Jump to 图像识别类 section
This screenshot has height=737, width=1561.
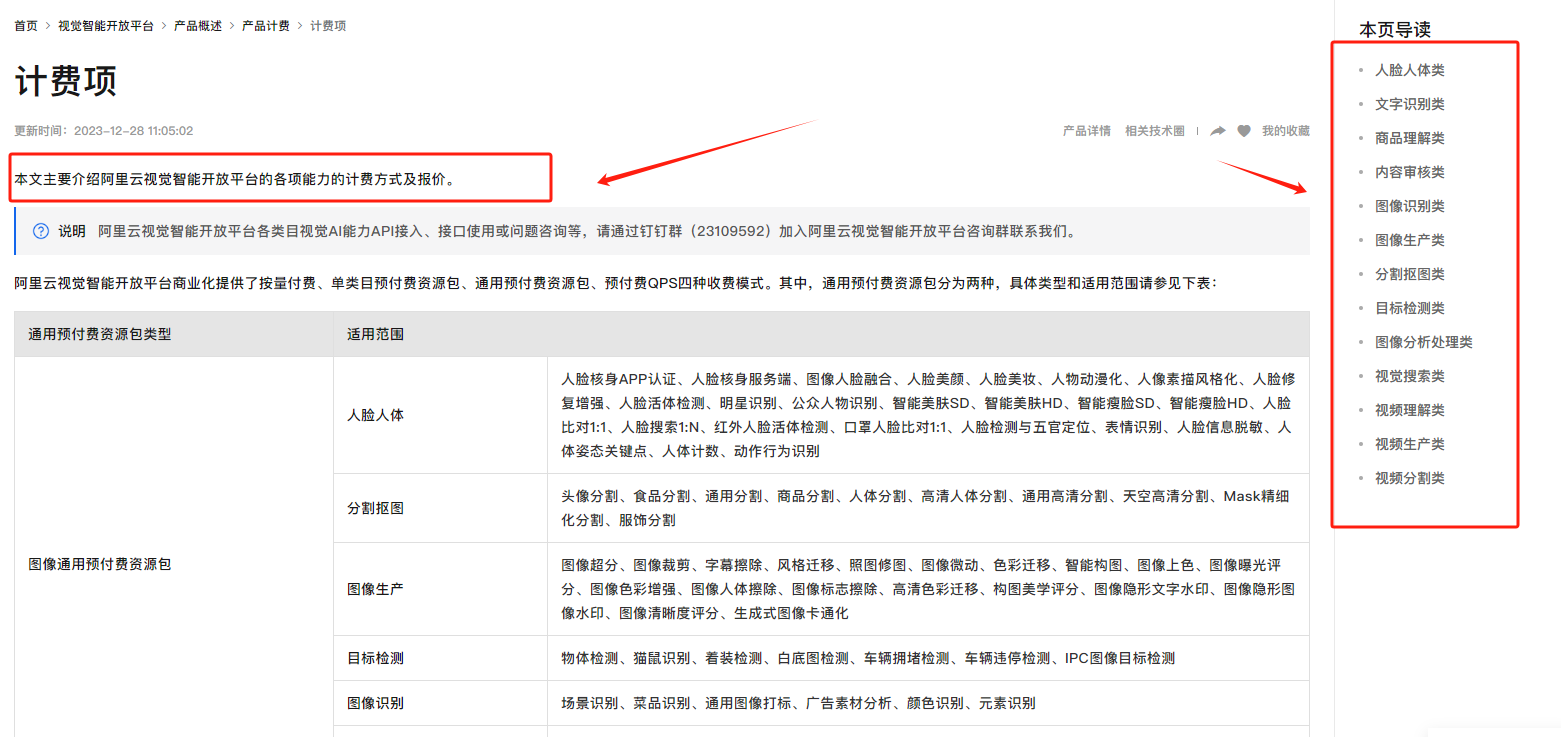click(1410, 206)
